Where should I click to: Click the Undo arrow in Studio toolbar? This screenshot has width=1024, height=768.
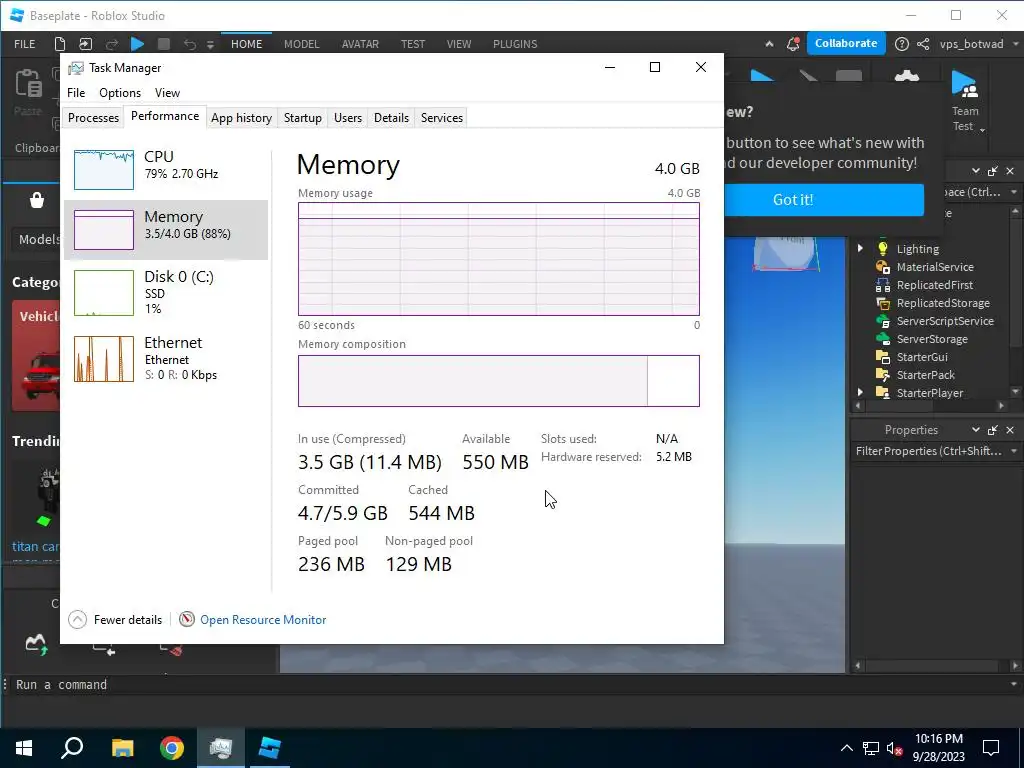[189, 44]
